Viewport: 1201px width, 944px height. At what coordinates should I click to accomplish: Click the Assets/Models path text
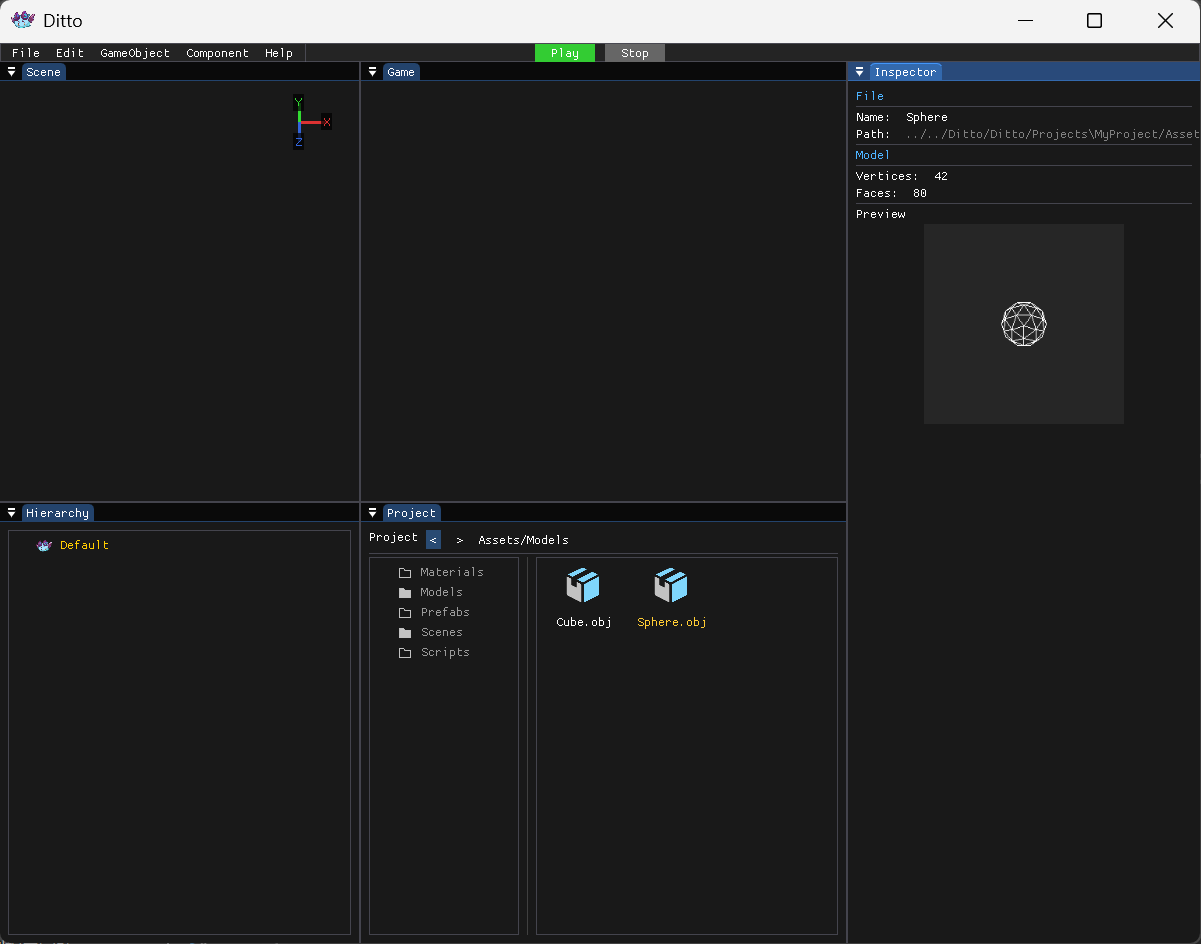pyautogui.click(x=523, y=540)
